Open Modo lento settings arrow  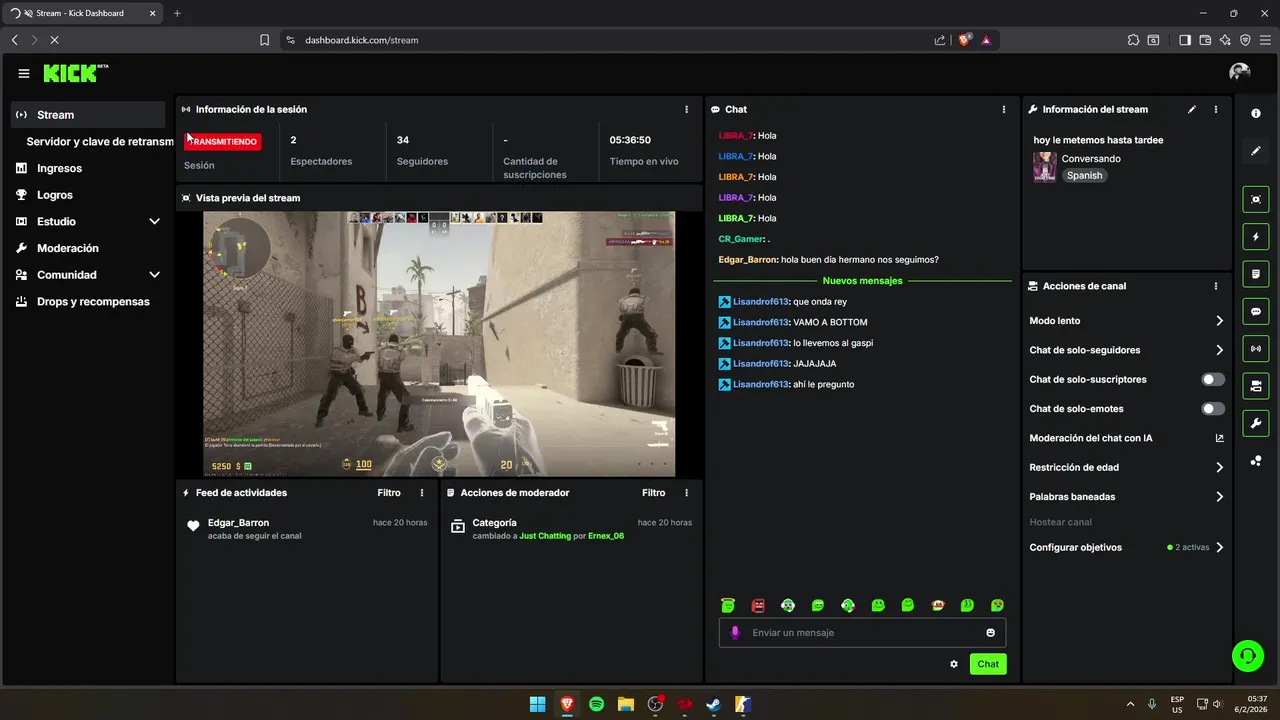(1219, 321)
